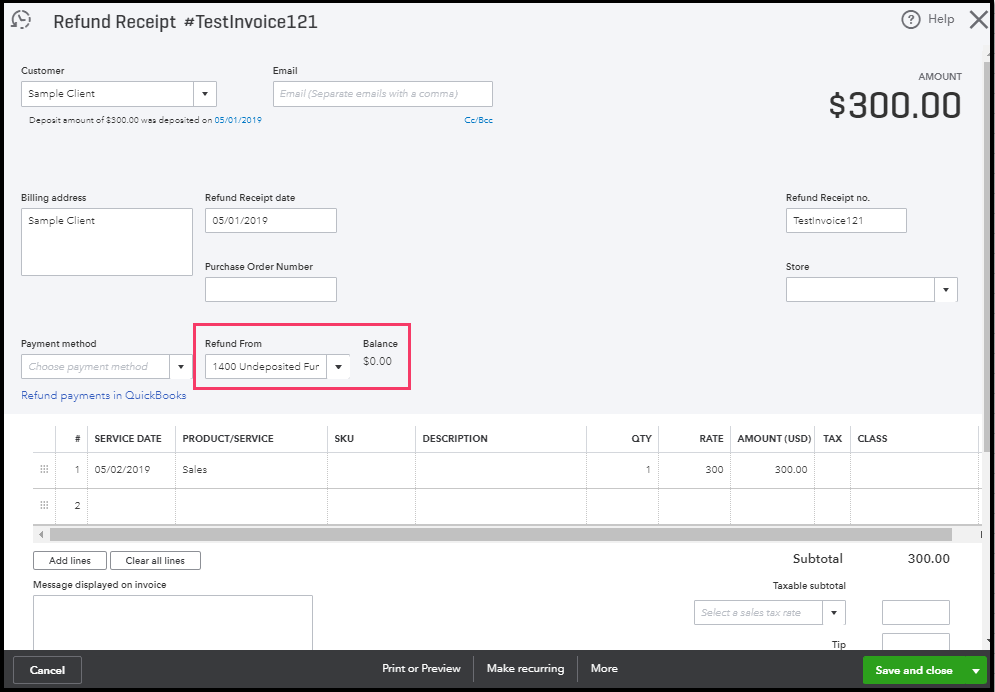
Task: Click the 300.00 amount cell
Action: click(772, 470)
